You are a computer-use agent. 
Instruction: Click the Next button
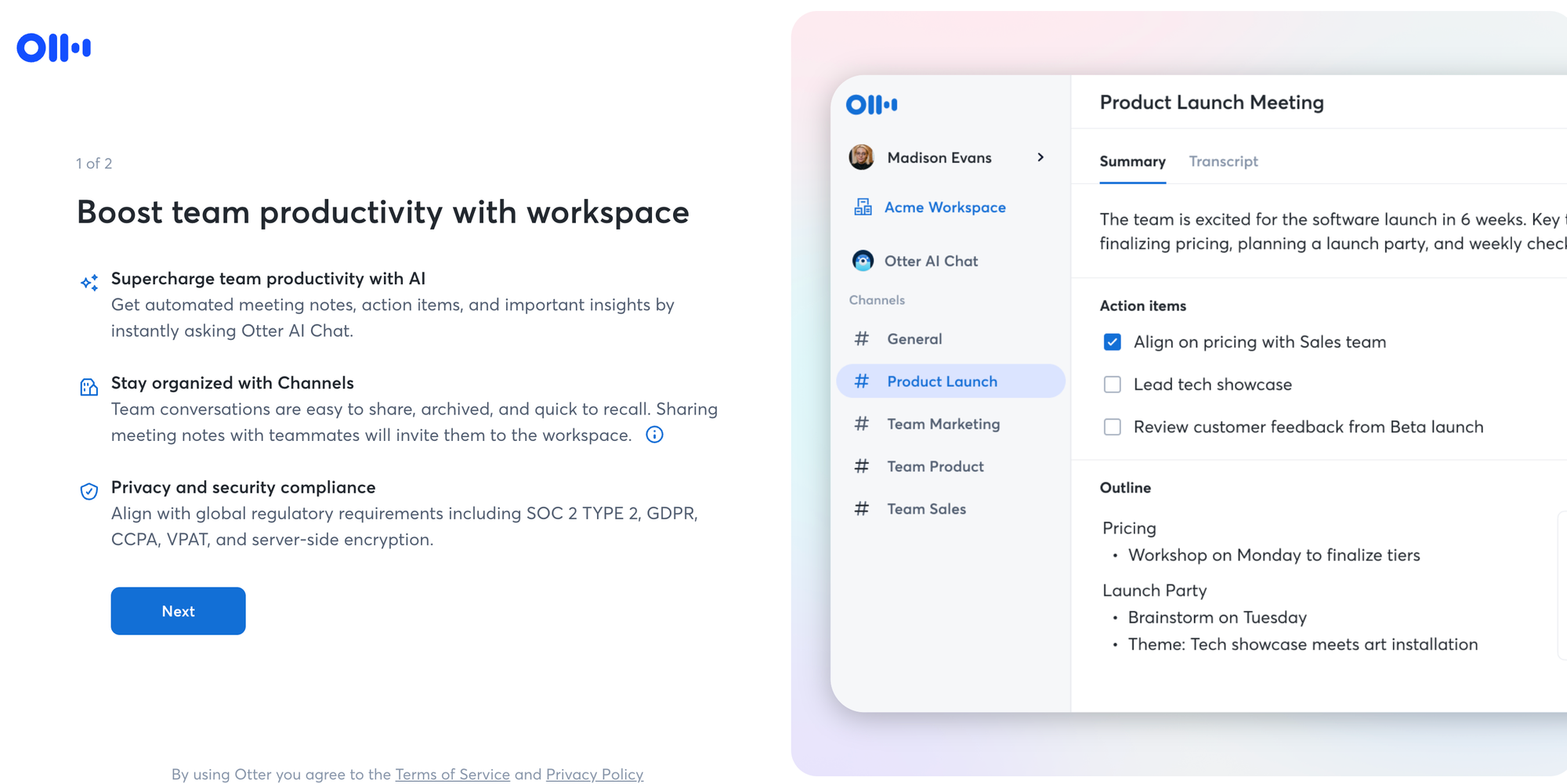pos(178,611)
